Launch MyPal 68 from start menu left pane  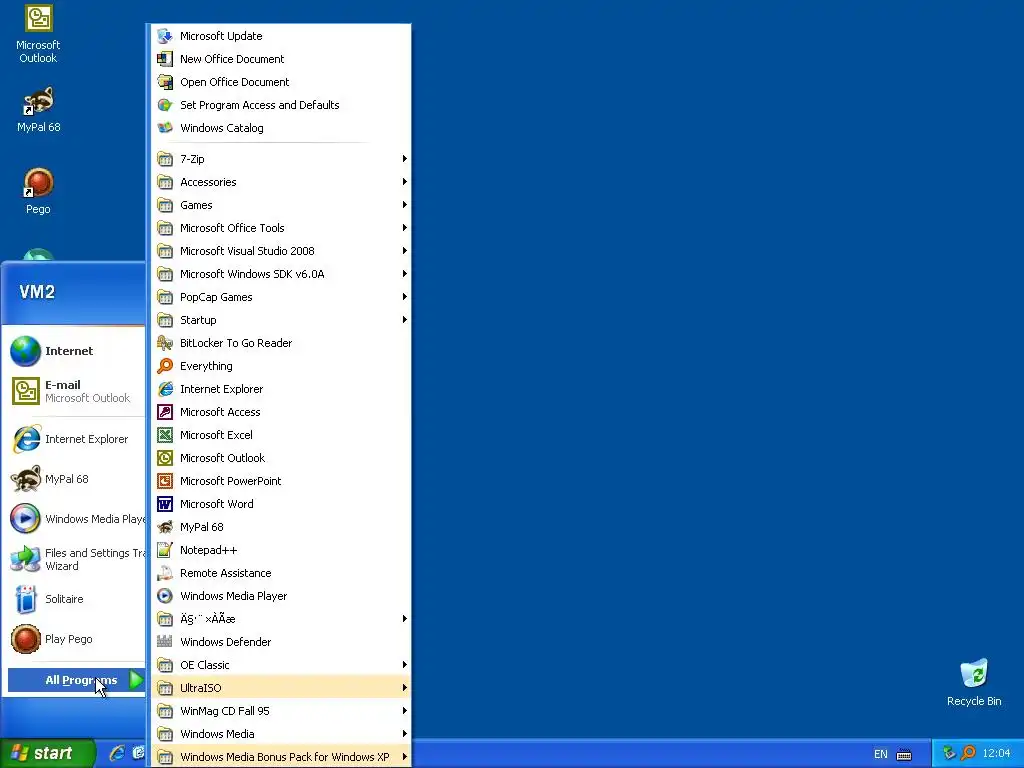click(x=75, y=479)
